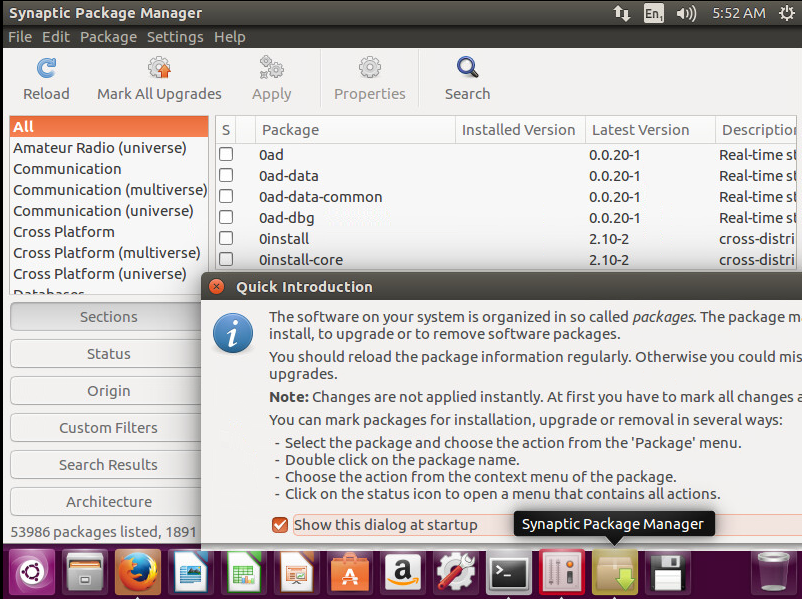
Task: Open the File menu
Action: (x=20, y=37)
